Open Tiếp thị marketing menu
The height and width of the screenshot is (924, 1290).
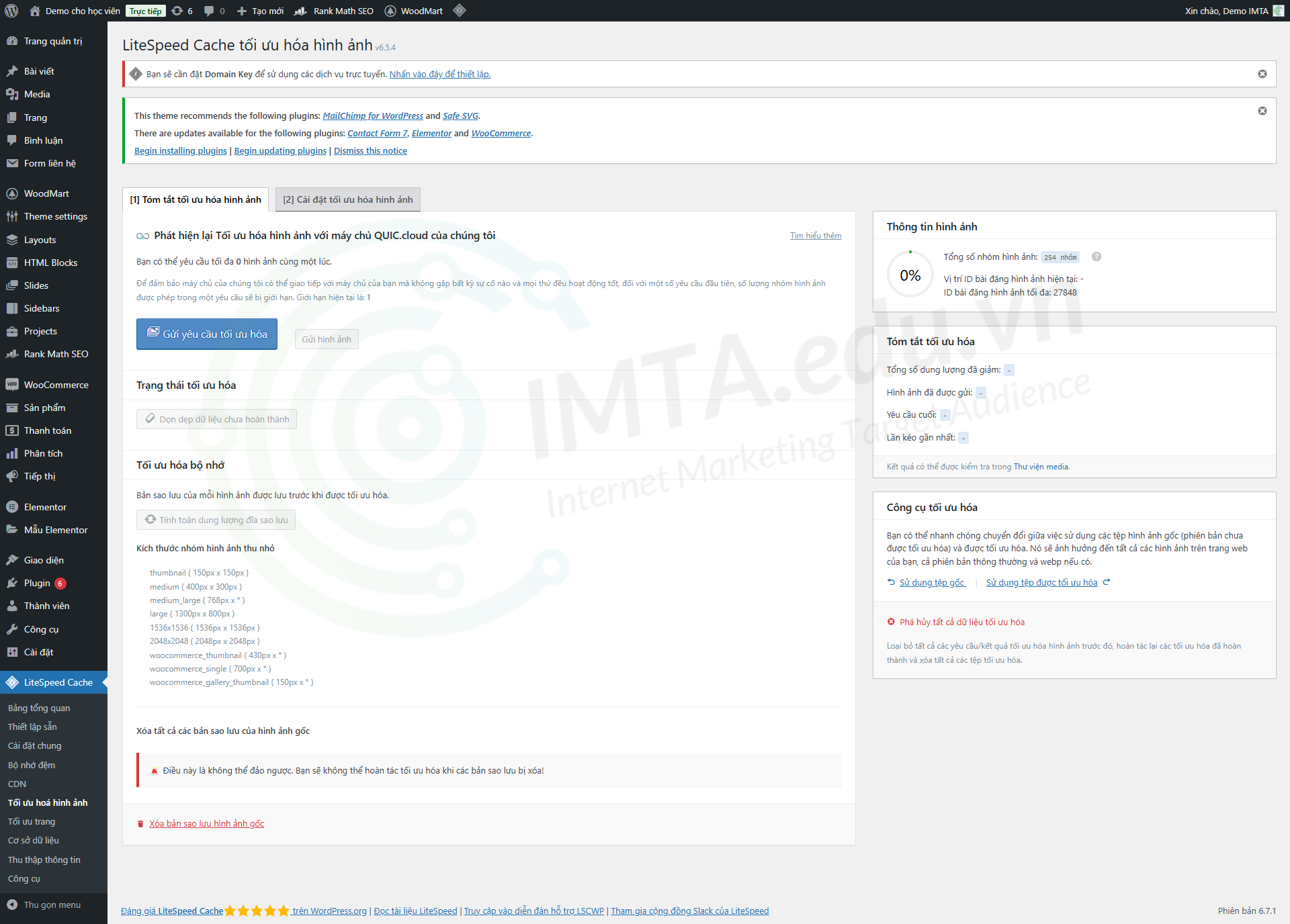pyautogui.click(x=54, y=476)
